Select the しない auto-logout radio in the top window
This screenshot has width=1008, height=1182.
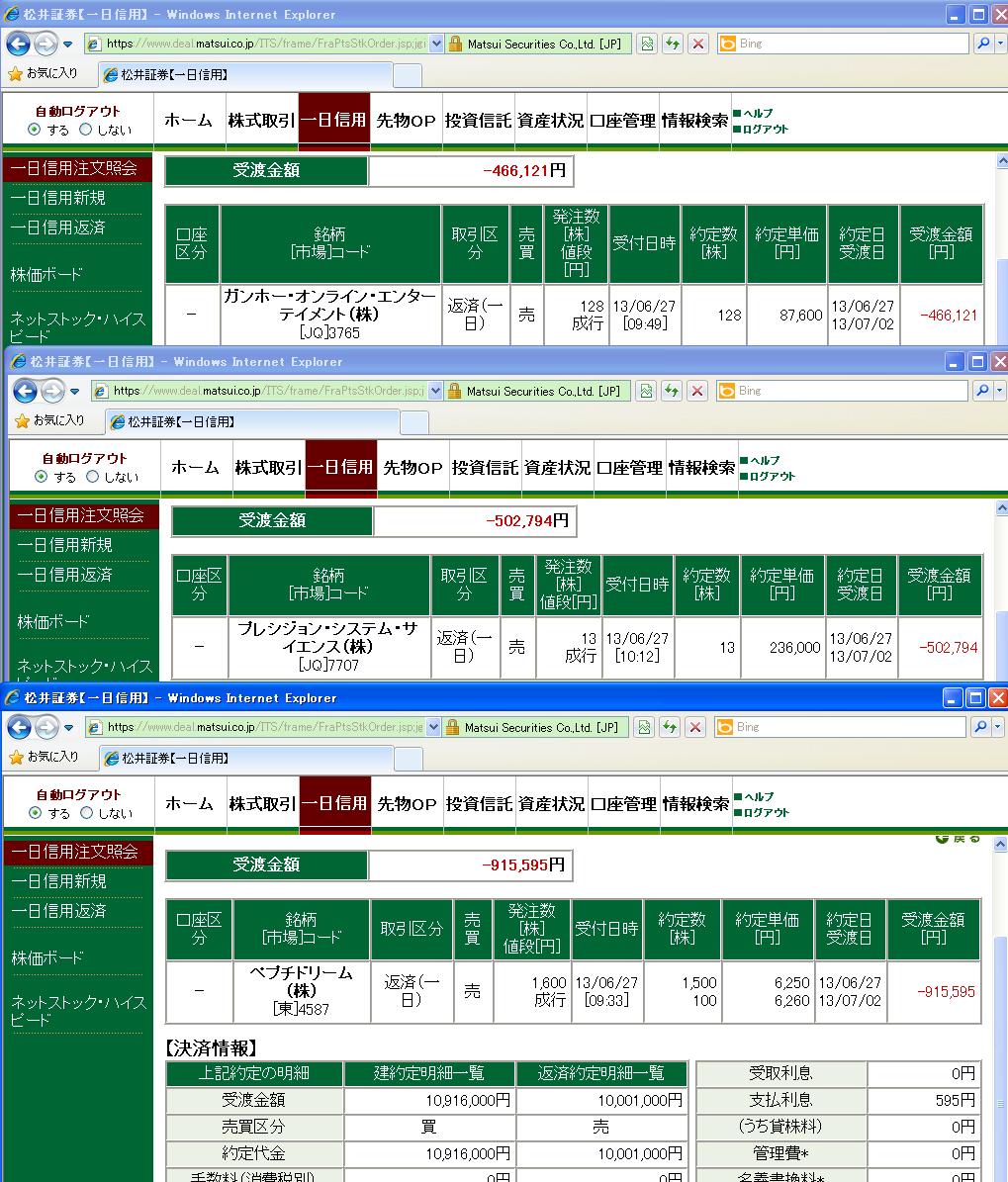tap(86, 130)
